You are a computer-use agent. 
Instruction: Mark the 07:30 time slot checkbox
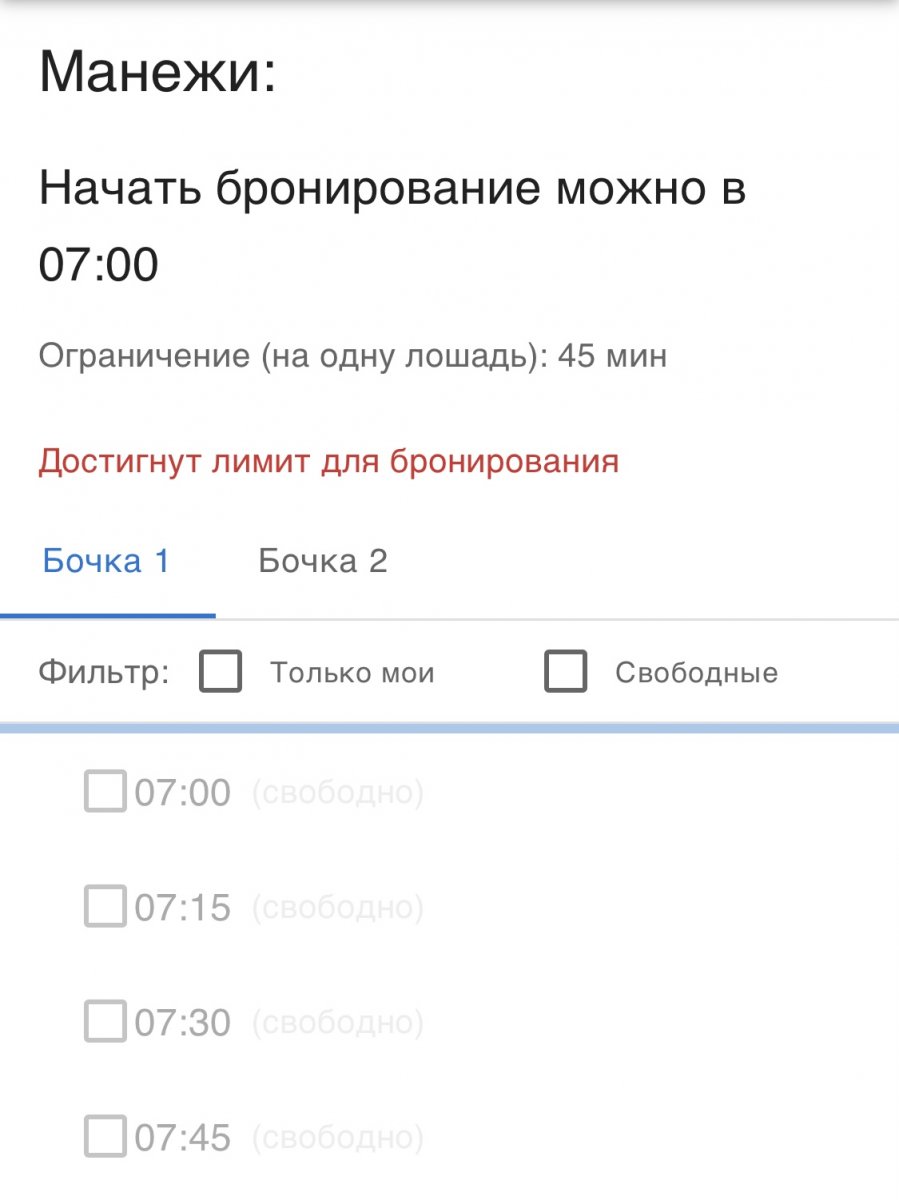[105, 1021]
